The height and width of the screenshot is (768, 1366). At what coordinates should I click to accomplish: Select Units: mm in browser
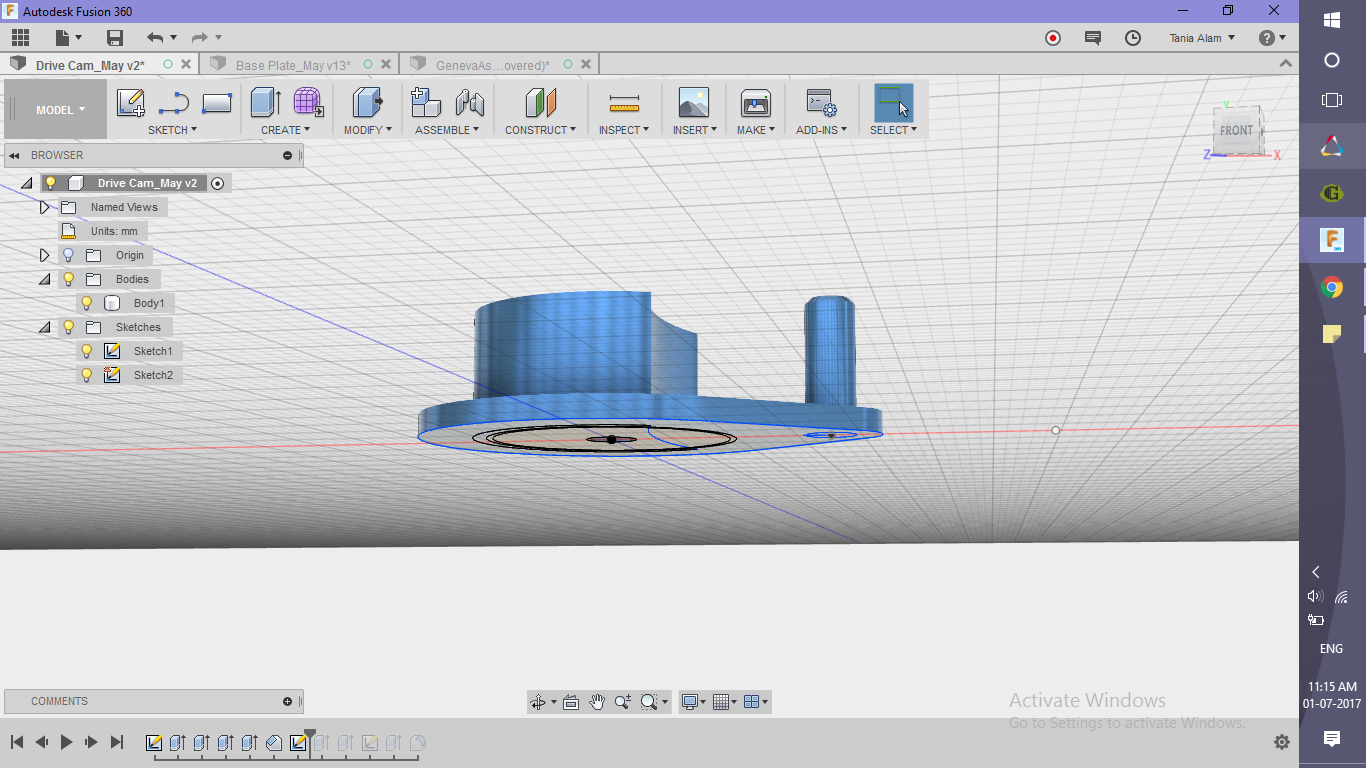point(114,231)
